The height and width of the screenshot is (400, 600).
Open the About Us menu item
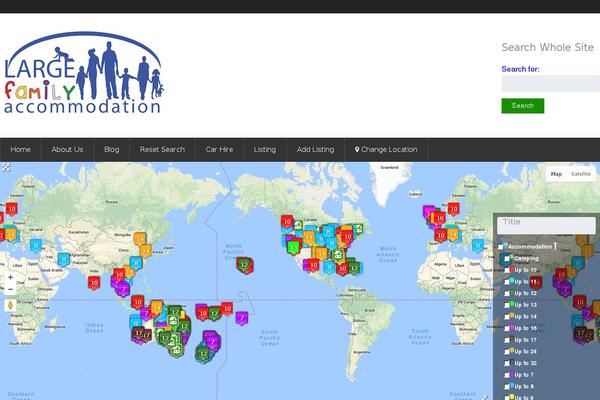[67, 149]
